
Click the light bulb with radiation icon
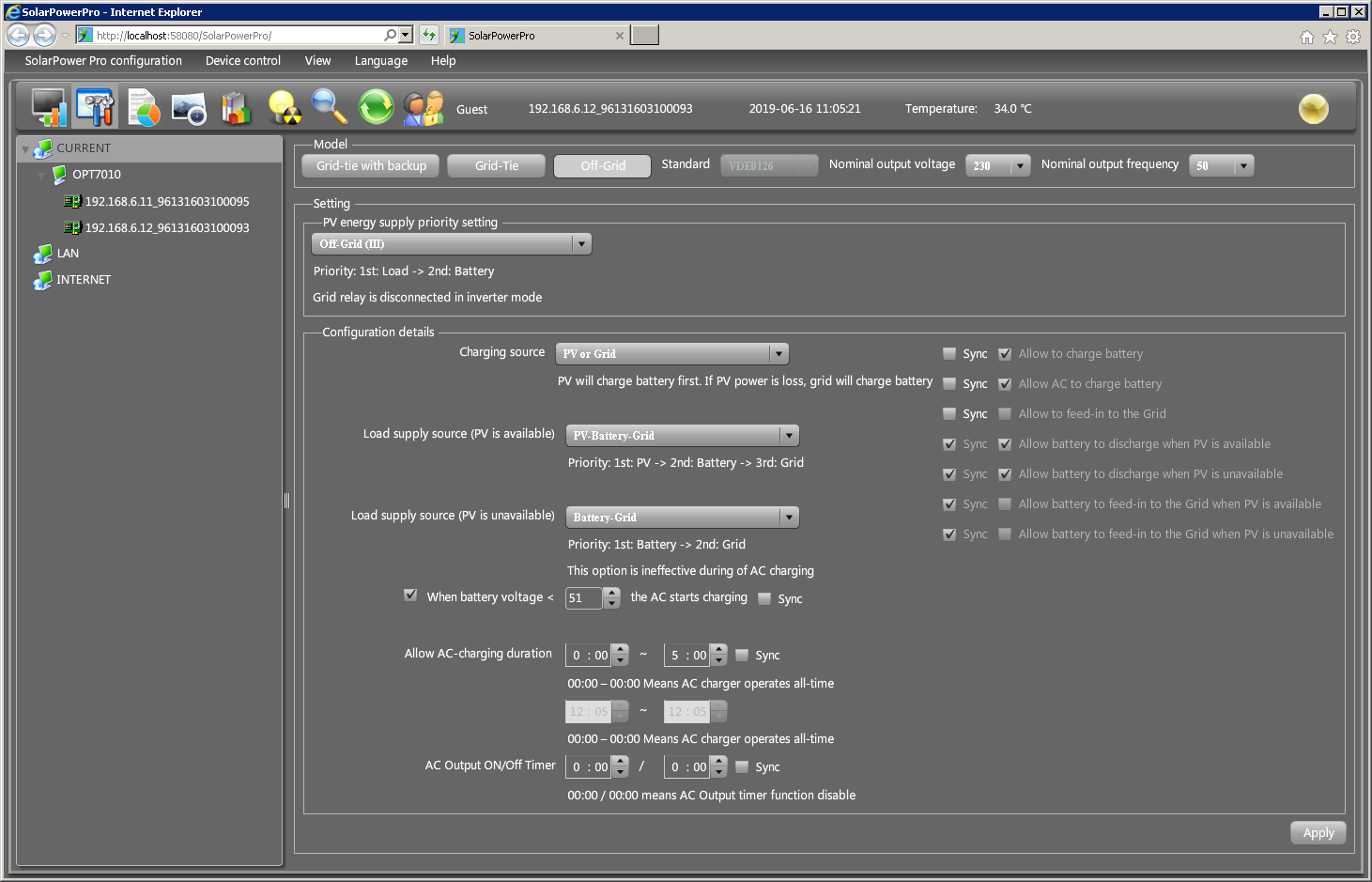(284, 108)
